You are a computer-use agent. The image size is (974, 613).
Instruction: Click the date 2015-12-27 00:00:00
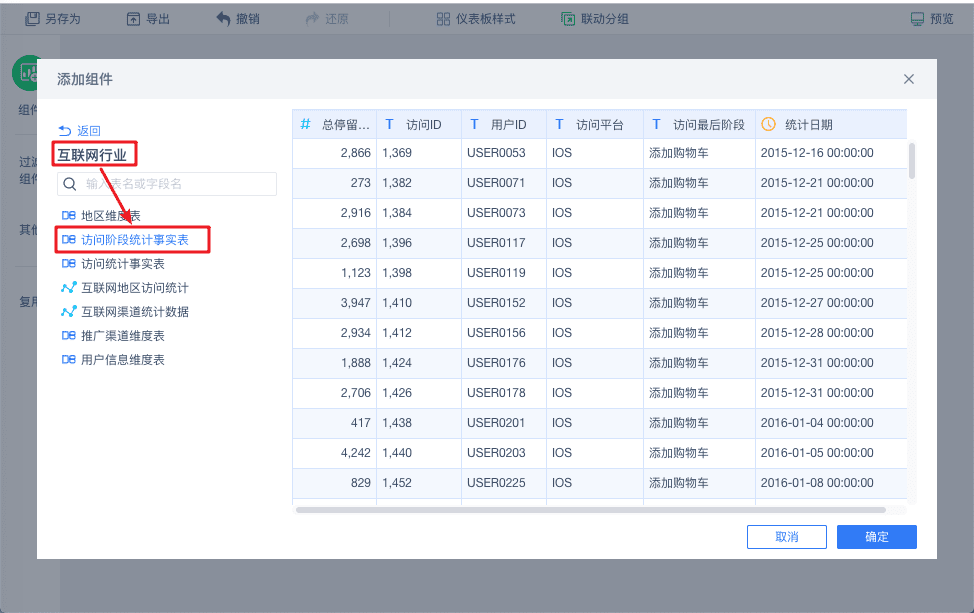(817, 303)
